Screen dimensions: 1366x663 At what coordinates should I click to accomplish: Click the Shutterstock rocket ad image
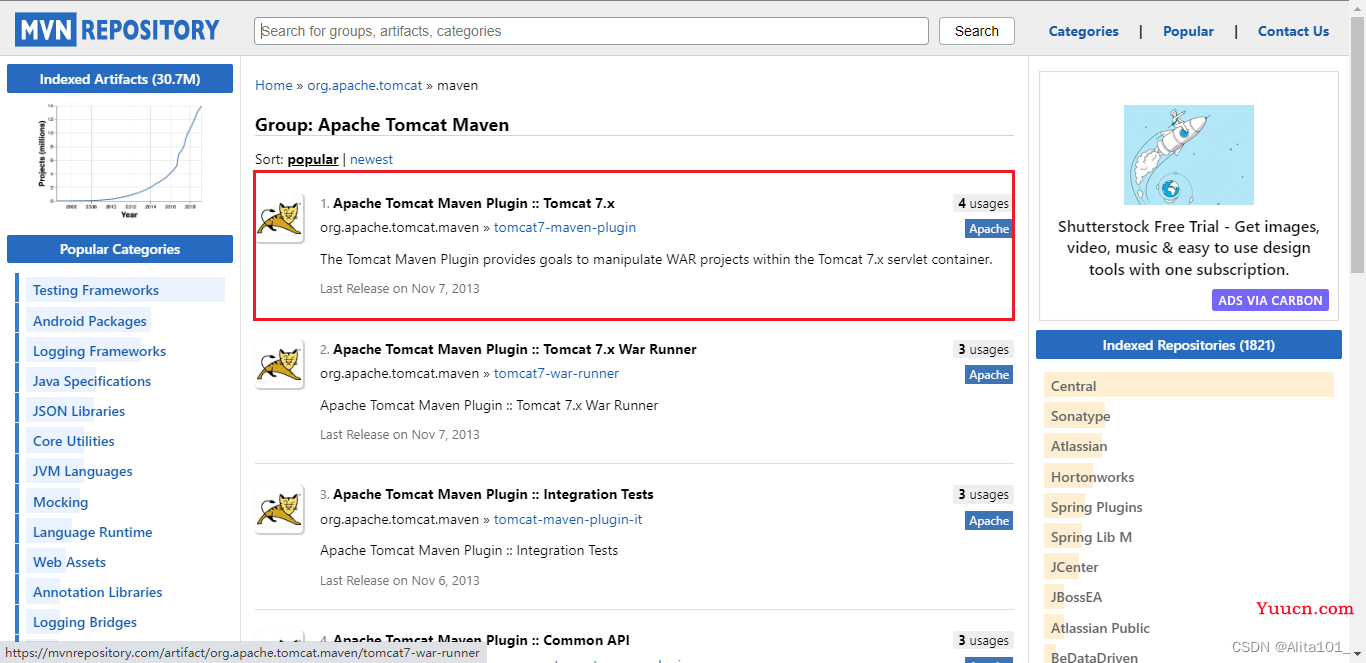pyautogui.click(x=1188, y=155)
